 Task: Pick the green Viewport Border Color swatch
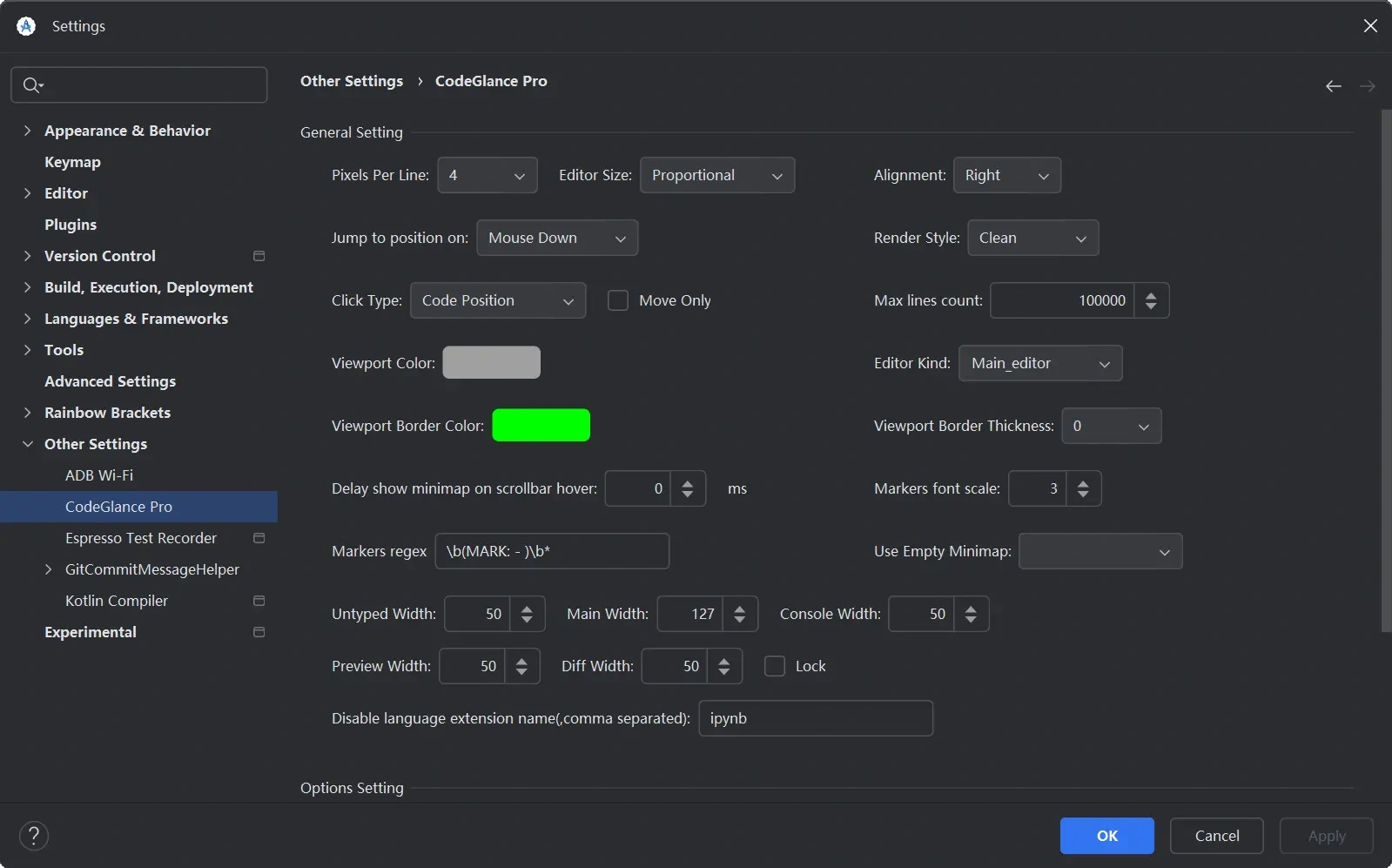click(541, 426)
